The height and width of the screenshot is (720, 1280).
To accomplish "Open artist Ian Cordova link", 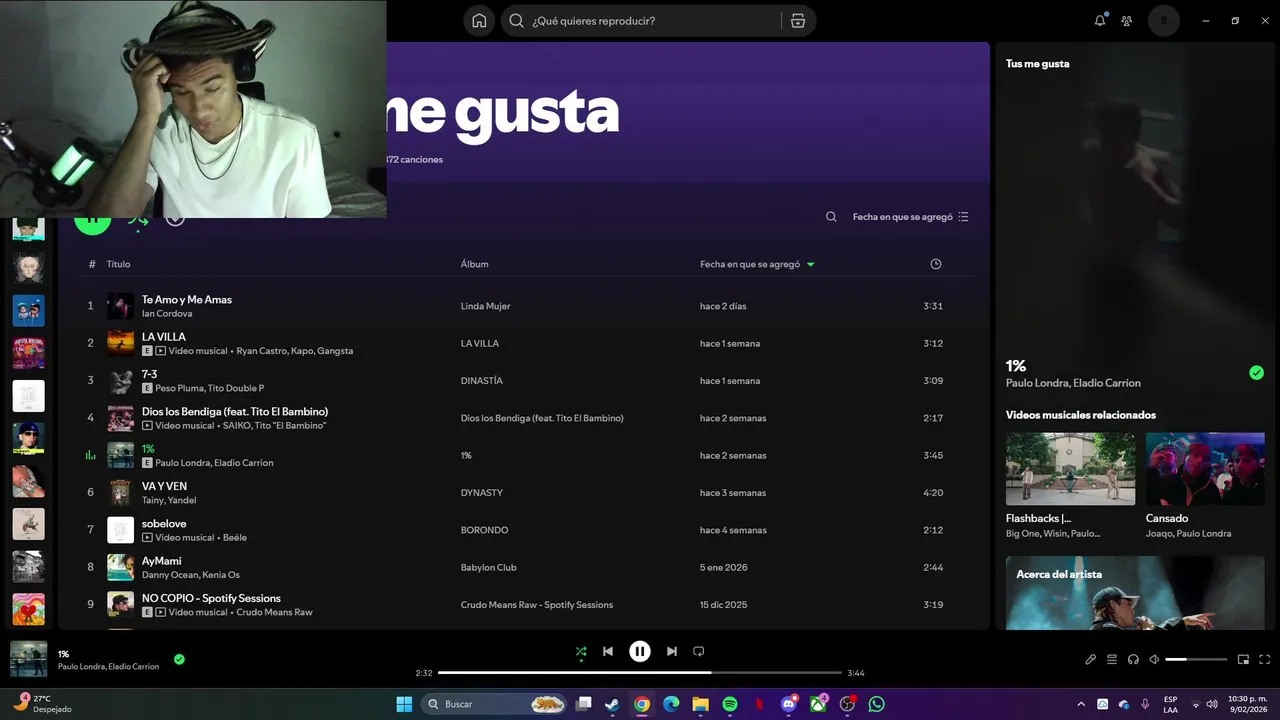I will (167, 313).
